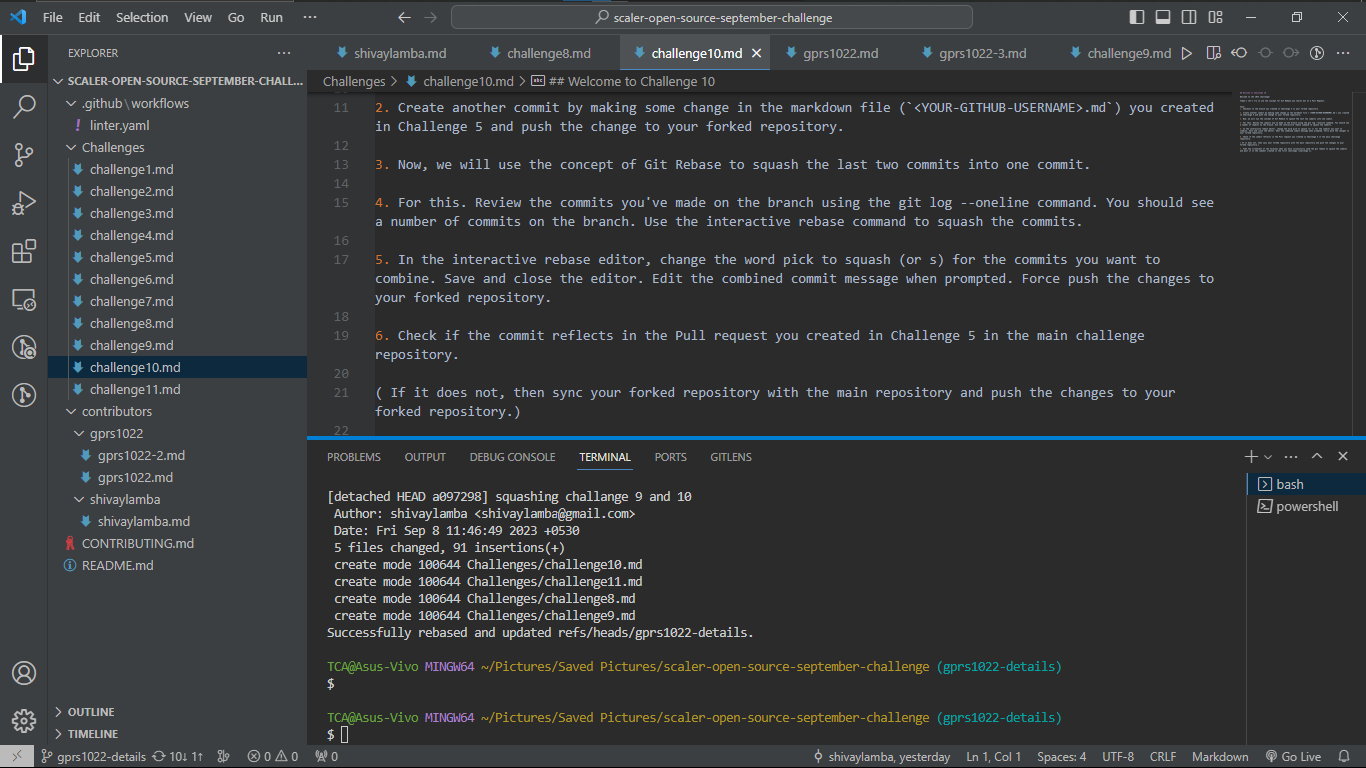Viewport: 1366px width, 768px height.
Task: Switch to the OUTPUT tab
Action: coord(424,457)
